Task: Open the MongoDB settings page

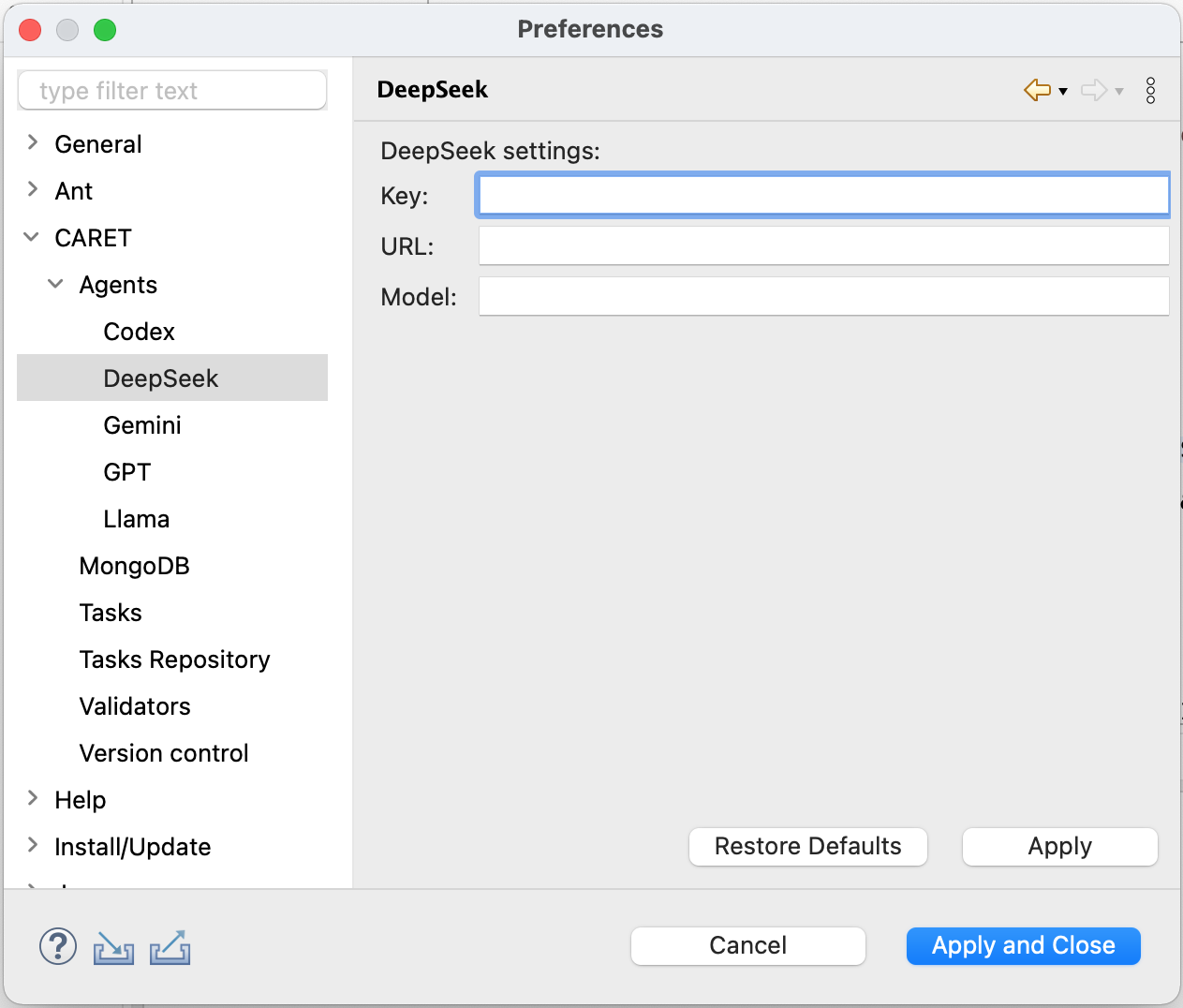Action: tap(134, 565)
